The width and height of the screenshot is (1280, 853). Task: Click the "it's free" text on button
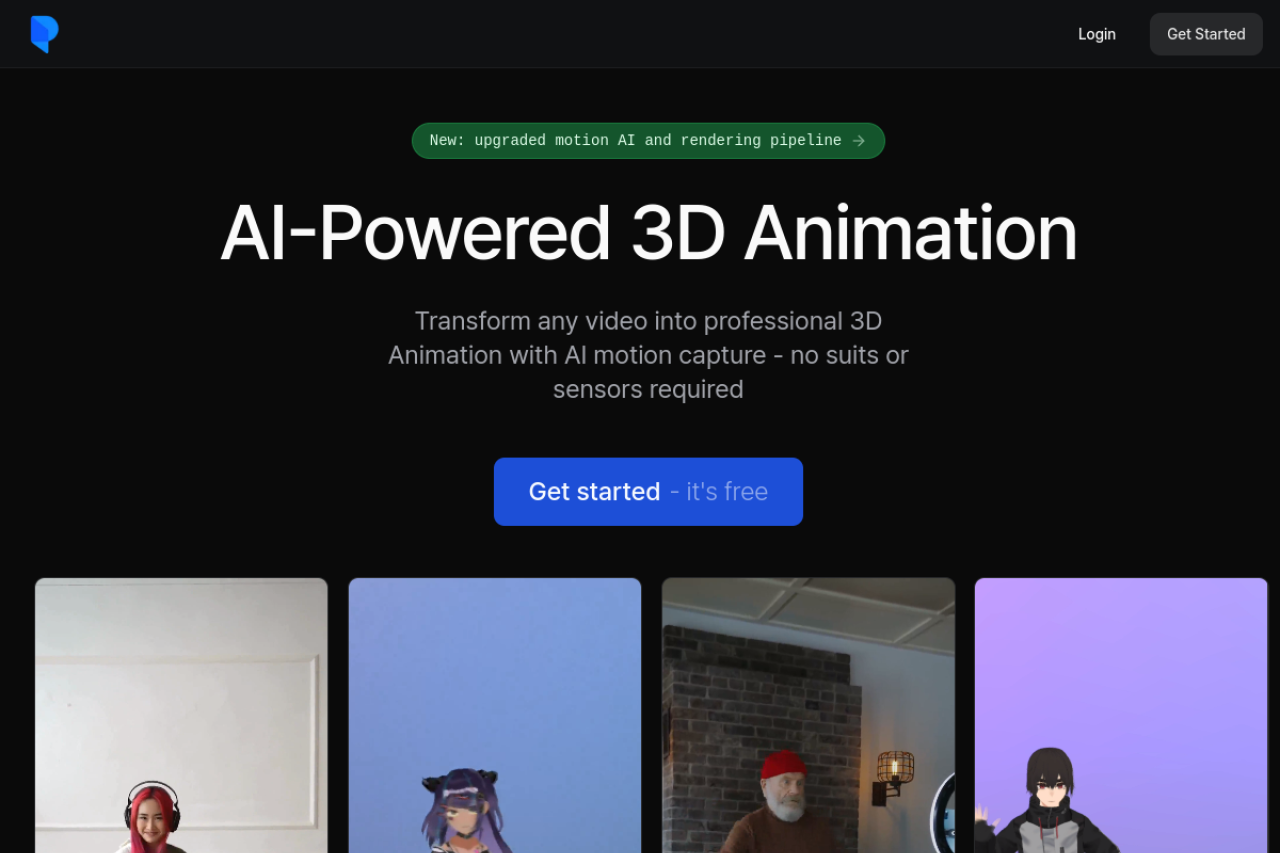point(727,491)
